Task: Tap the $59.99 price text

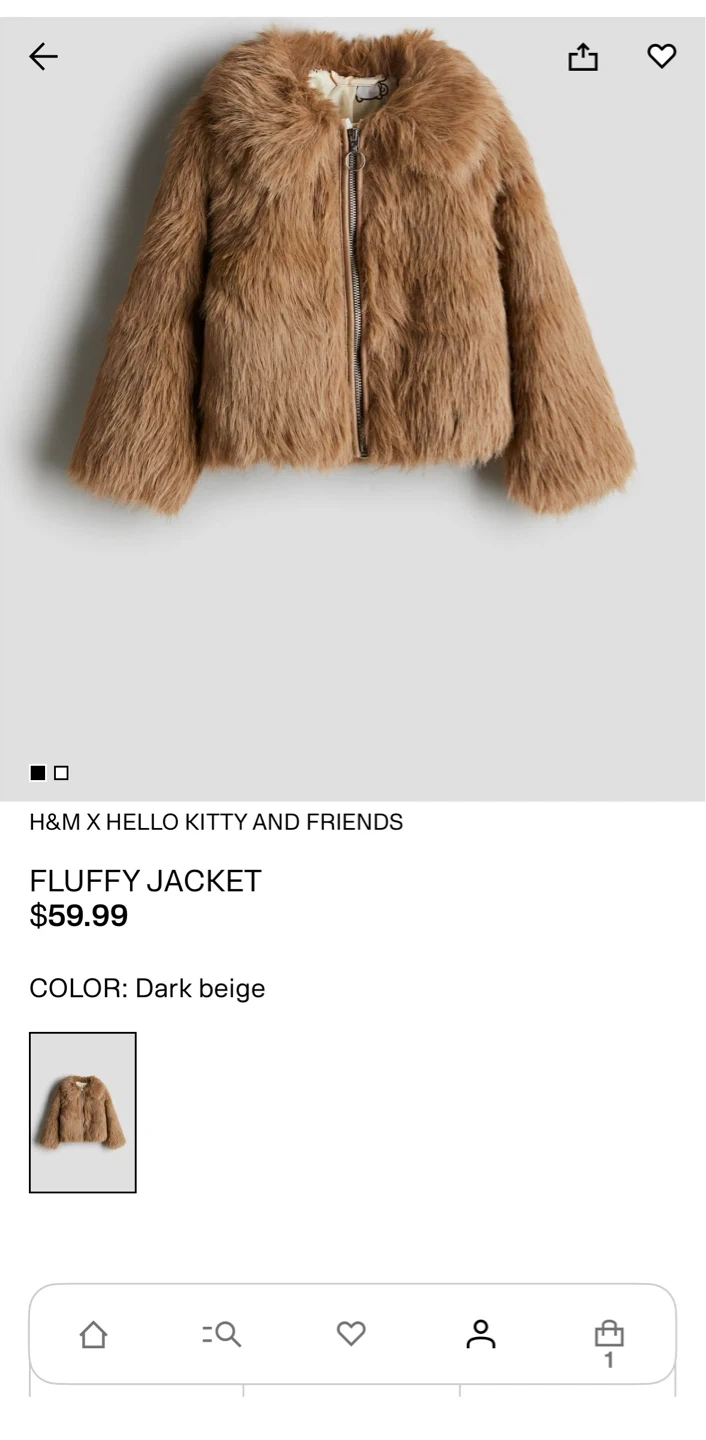Action: [x=79, y=915]
